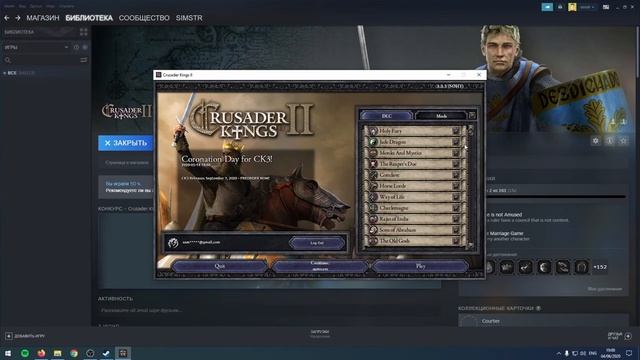Click the Horse Lords DLC icon
The height and width of the screenshot is (360, 640).
pyautogui.click(x=373, y=186)
